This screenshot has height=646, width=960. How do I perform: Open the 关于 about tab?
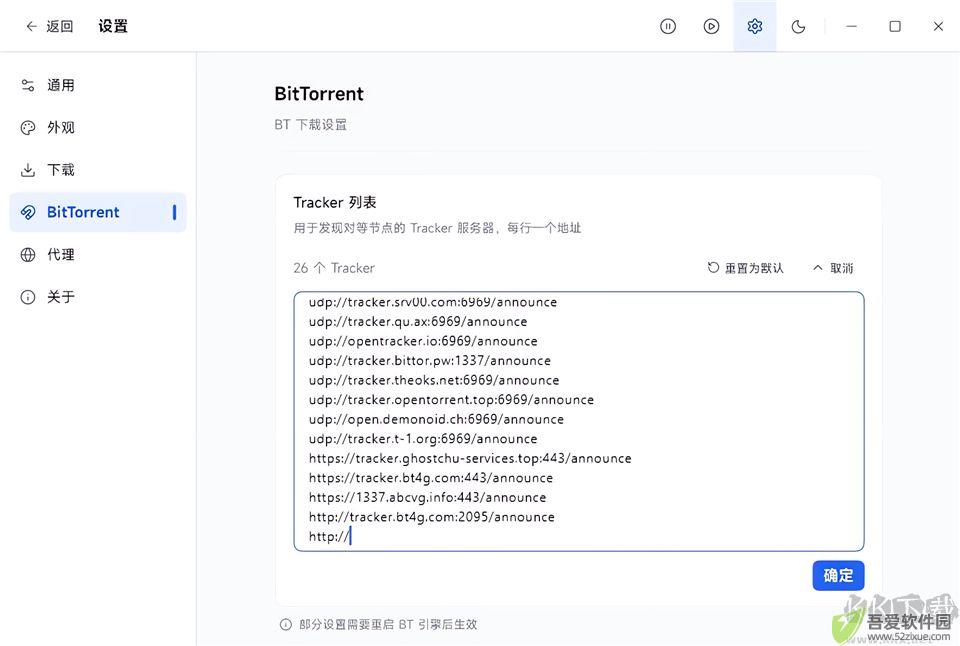point(98,297)
